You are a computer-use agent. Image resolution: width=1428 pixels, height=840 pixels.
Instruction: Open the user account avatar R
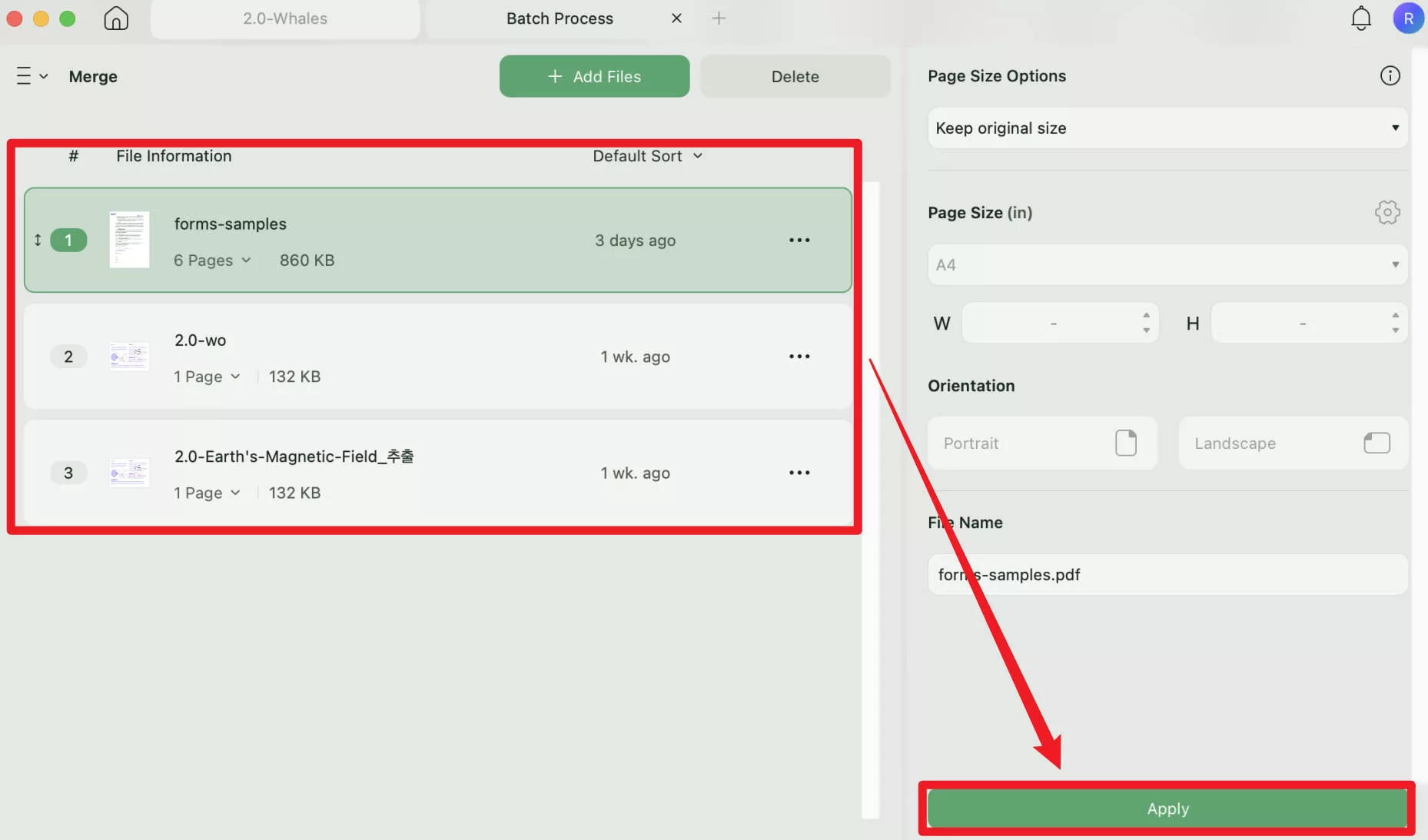(1408, 18)
